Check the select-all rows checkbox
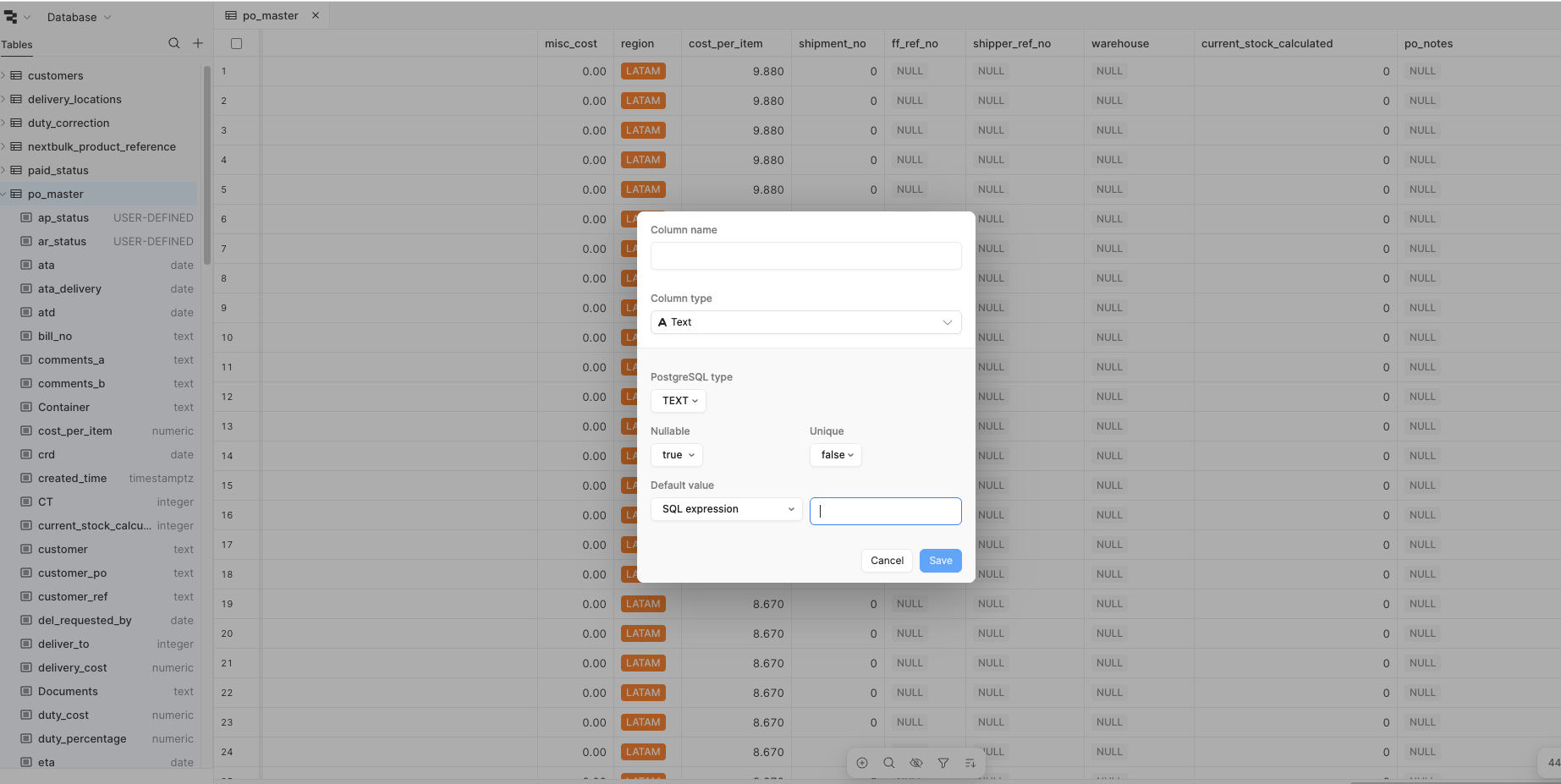 tap(237, 44)
